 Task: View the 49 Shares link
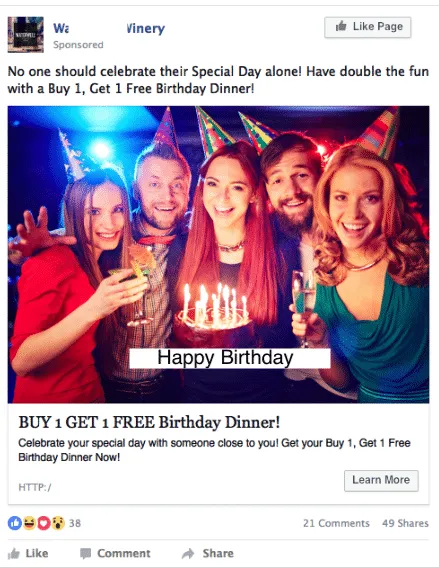405,523
